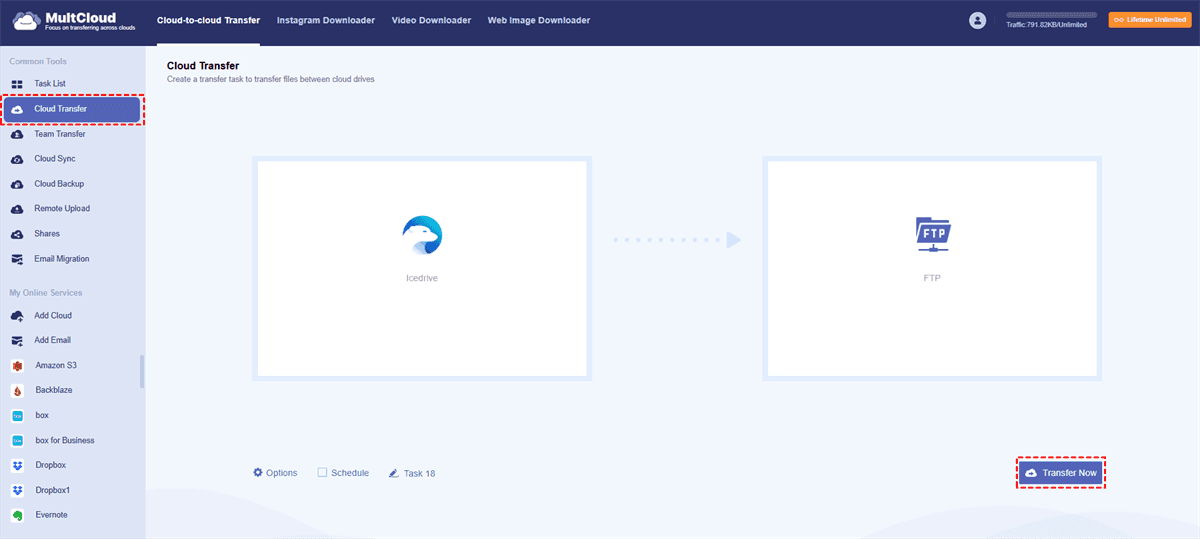Click the Options gear icon
This screenshot has width=1200, height=539.
click(x=258, y=472)
